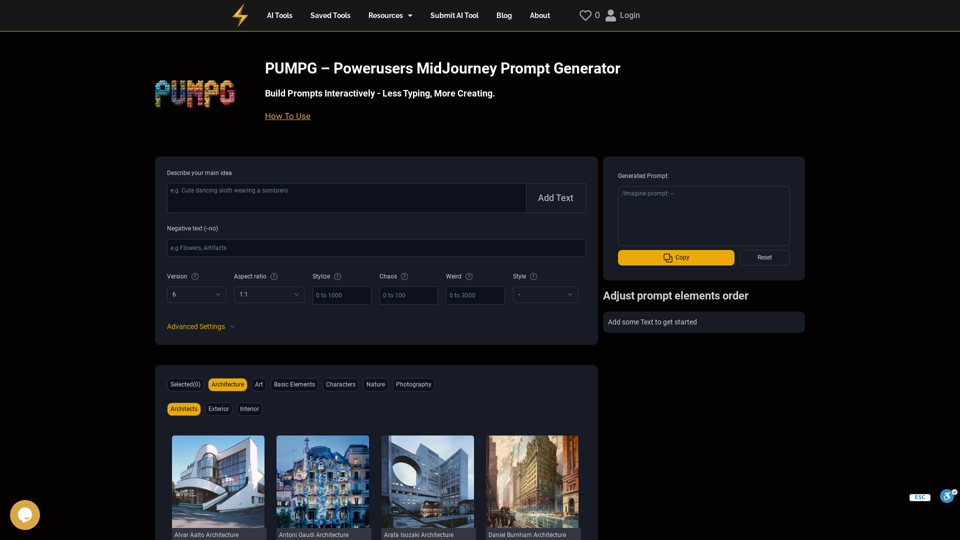Select the Arata Isozaki Architecture thumbnail
The width and height of the screenshot is (960, 540).
point(427,482)
